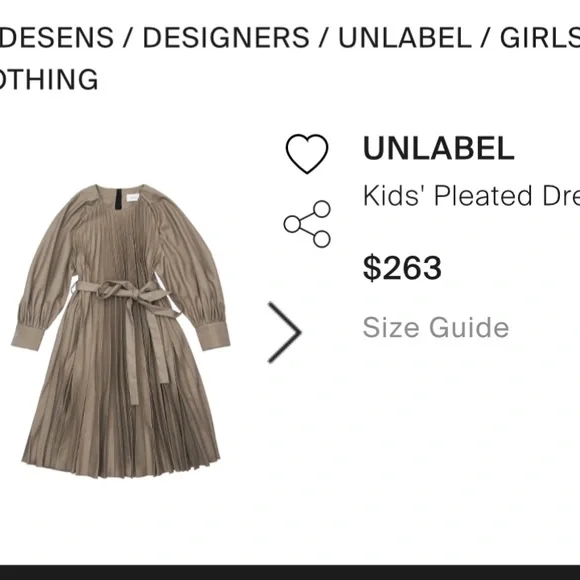The width and height of the screenshot is (580, 580).
Task: Open the clothing breadcrumb on second line
Action: (49, 79)
